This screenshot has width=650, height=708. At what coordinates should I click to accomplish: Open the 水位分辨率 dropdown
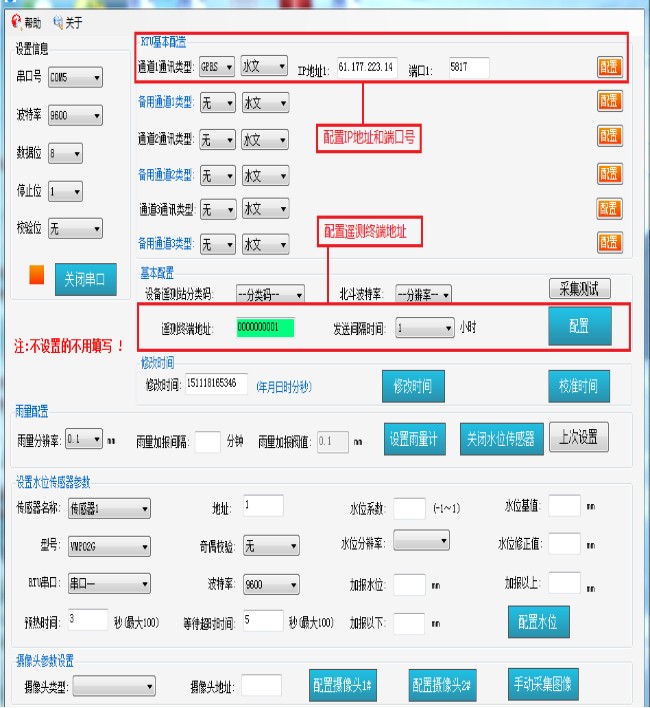[x=422, y=540]
